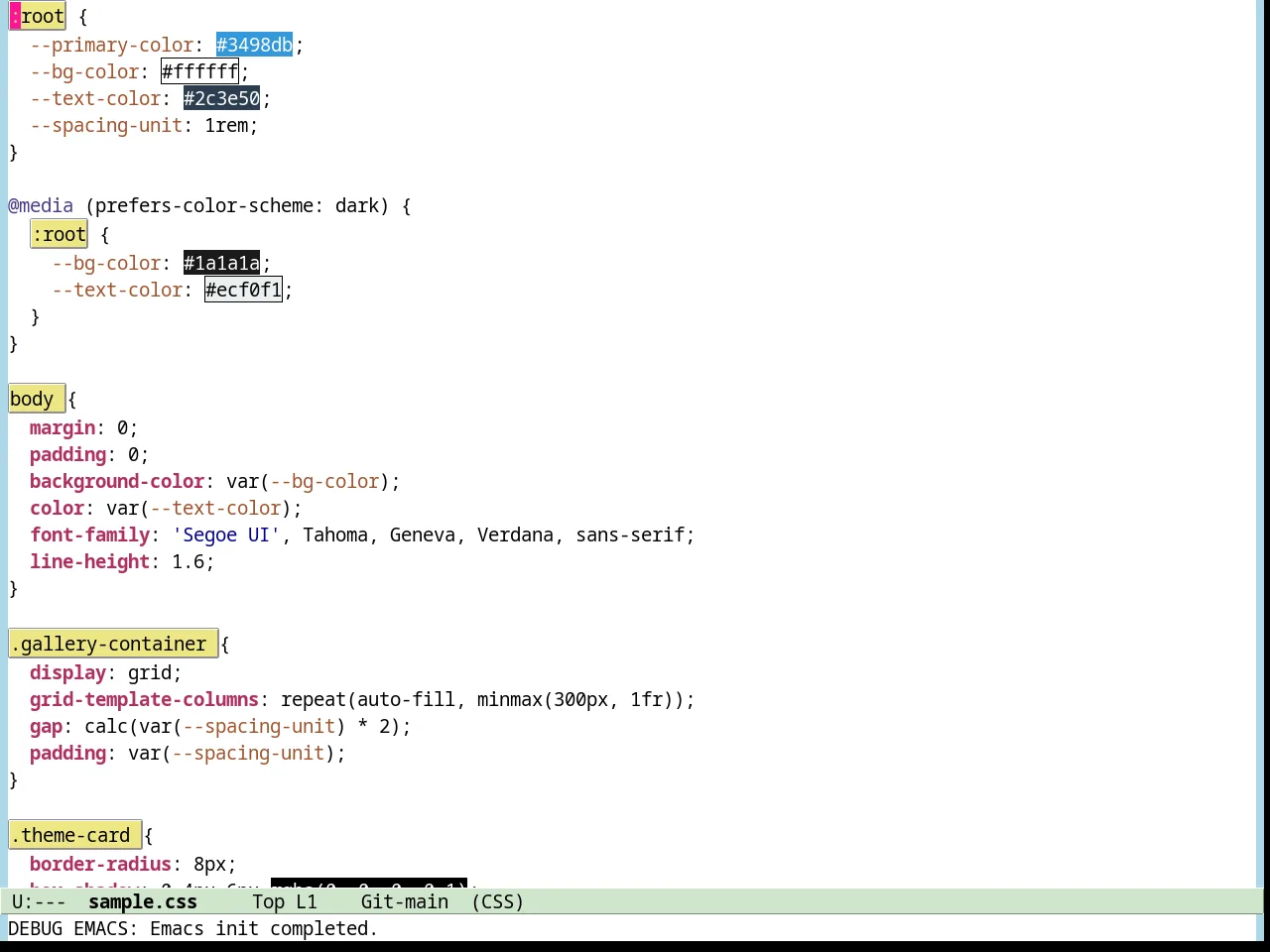Viewport: 1270px width, 952px height.
Task: Click the display property in gallery-container
Action: click(67, 672)
